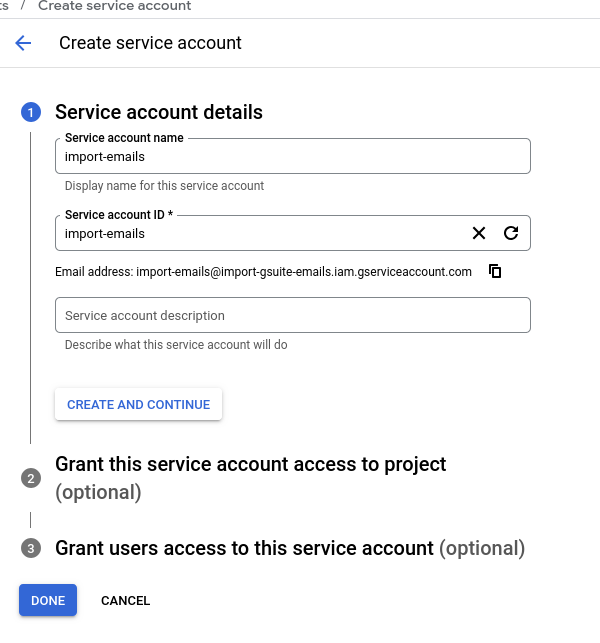Cancel creating the service account
The width and height of the screenshot is (600, 643).
125,600
